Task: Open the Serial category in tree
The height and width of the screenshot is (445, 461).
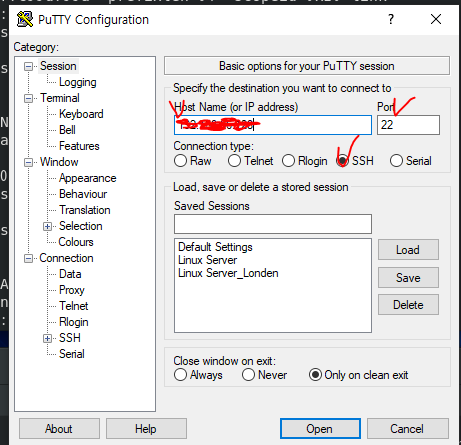Action: (72, 354)
